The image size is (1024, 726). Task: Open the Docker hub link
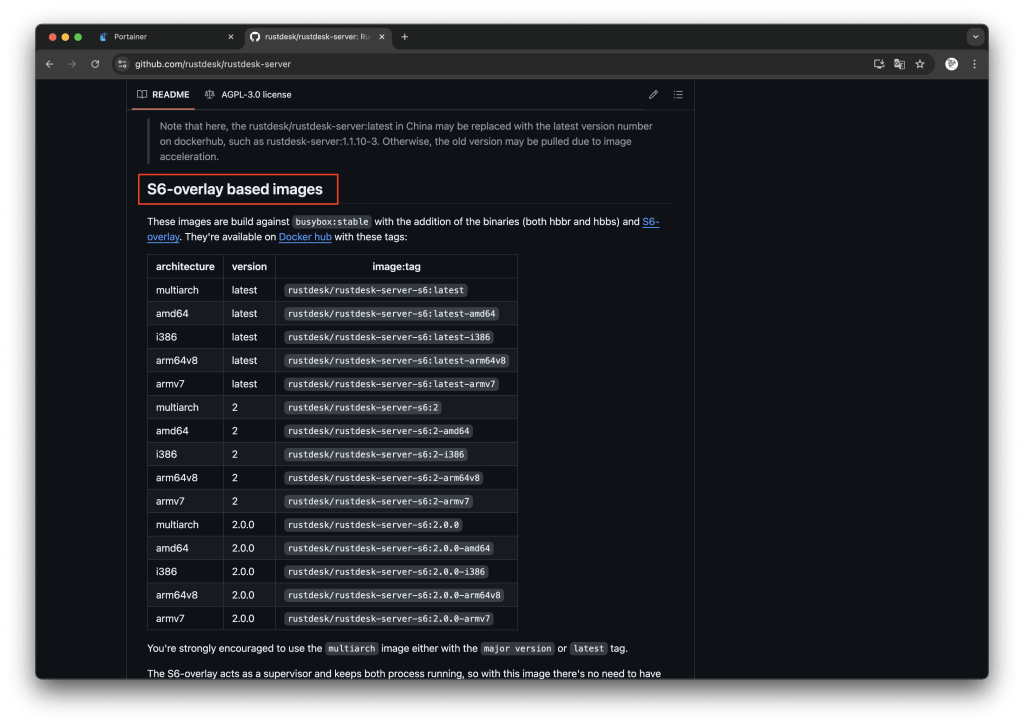pos(305,237)
